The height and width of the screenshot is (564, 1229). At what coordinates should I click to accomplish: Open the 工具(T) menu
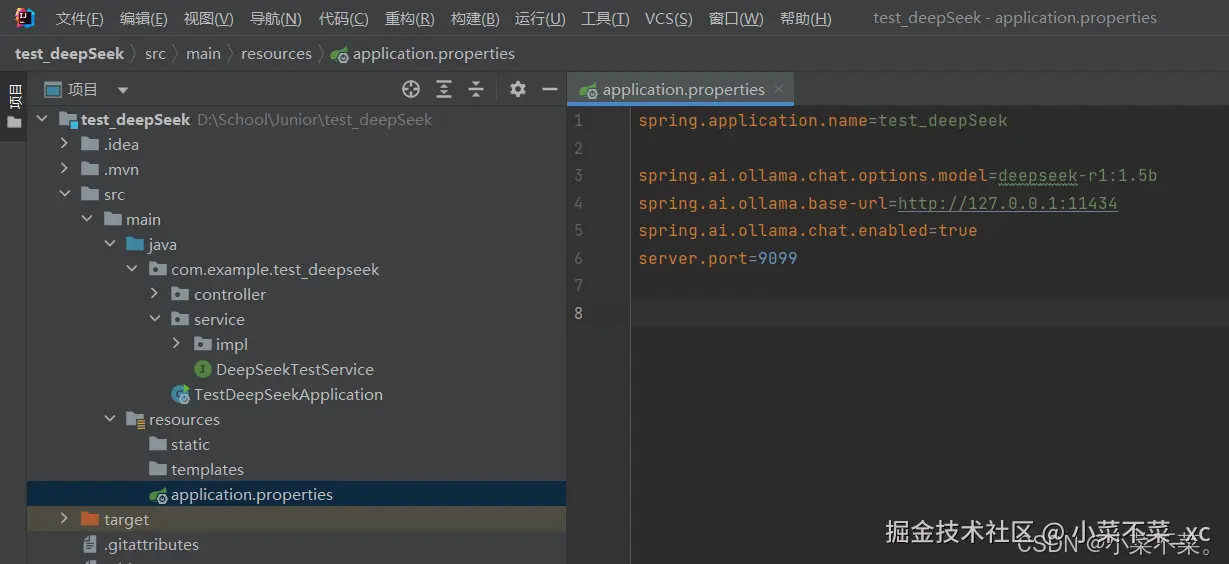605,19
